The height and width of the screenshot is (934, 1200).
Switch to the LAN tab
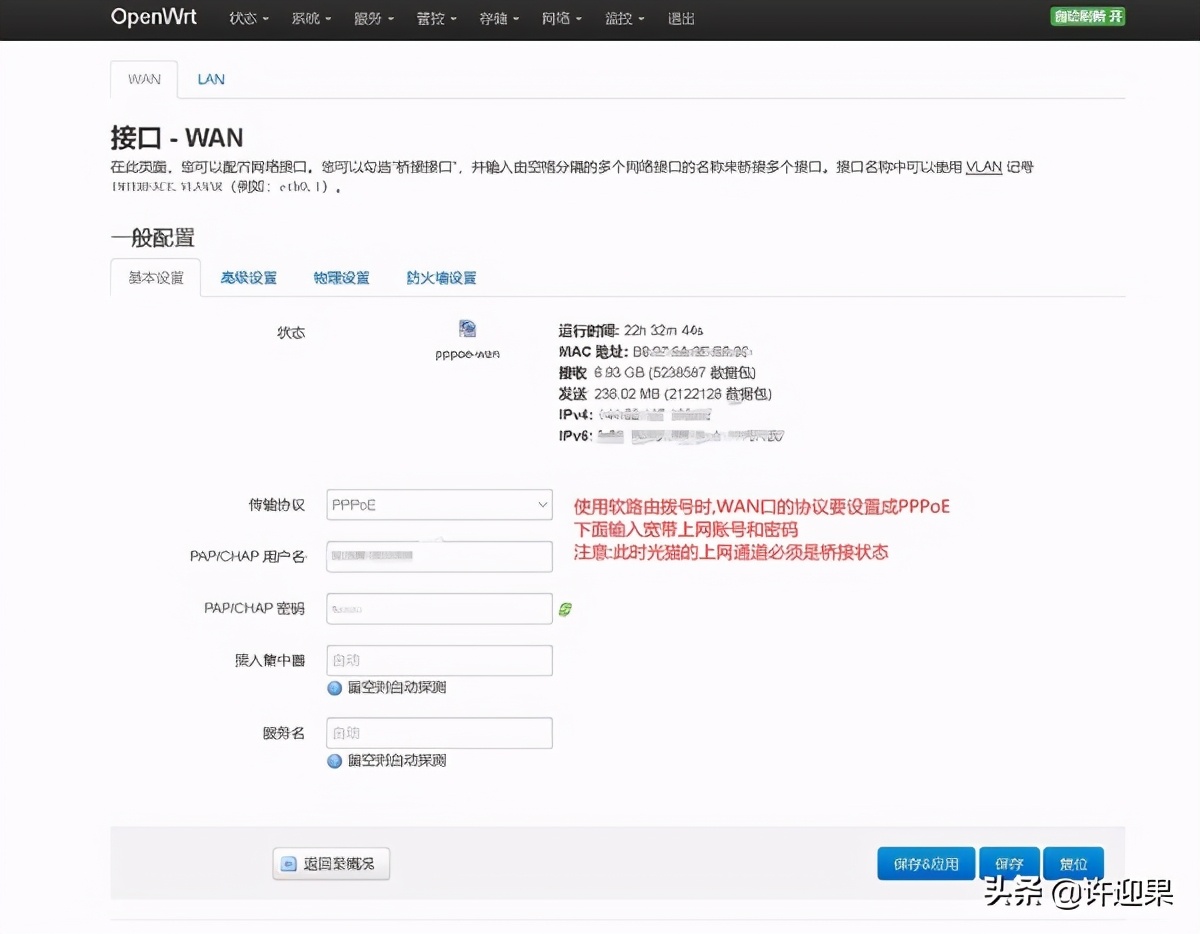(x=210, y=78)
